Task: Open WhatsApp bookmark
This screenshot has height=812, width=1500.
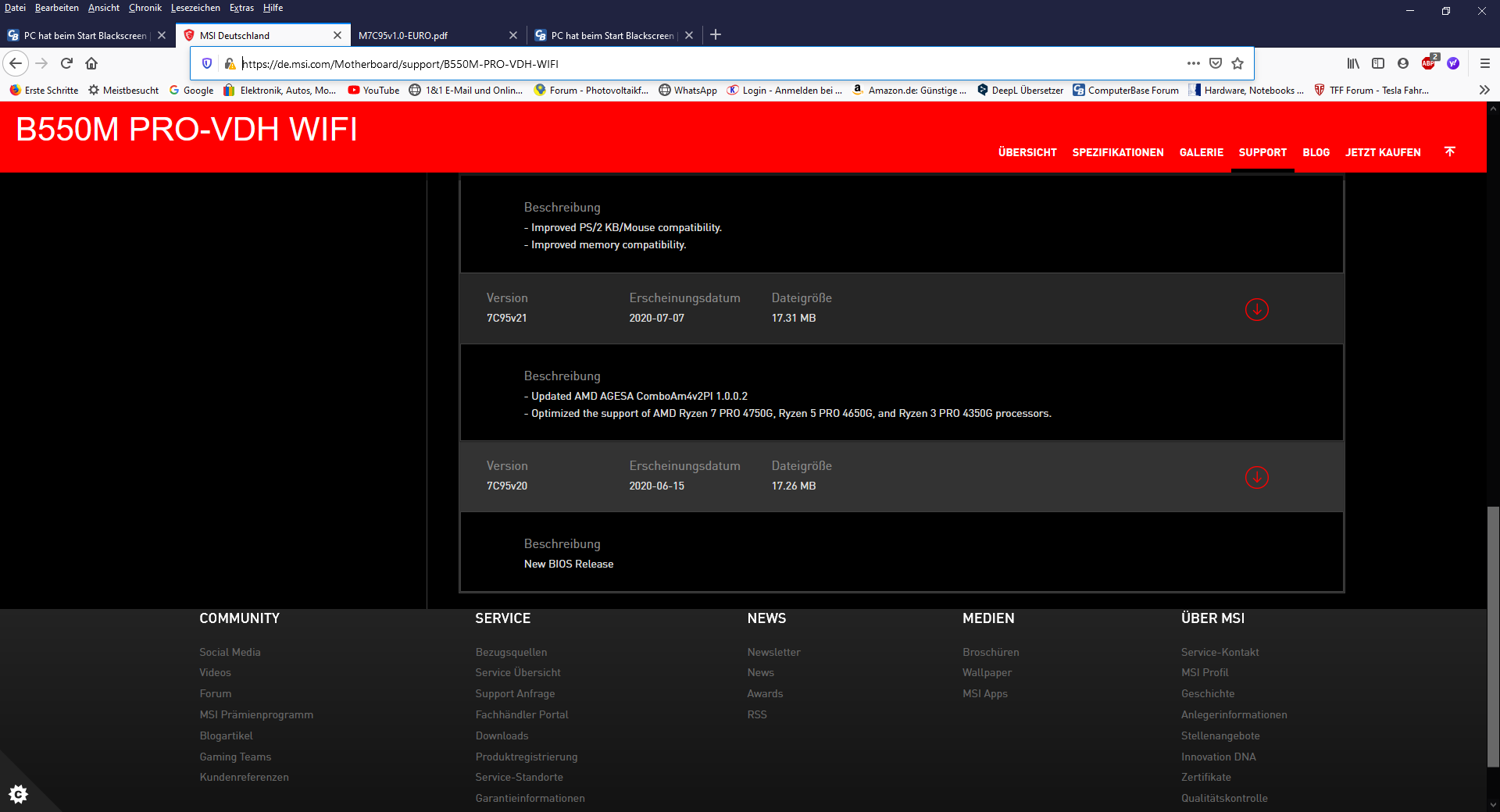Action: point(687,90)
